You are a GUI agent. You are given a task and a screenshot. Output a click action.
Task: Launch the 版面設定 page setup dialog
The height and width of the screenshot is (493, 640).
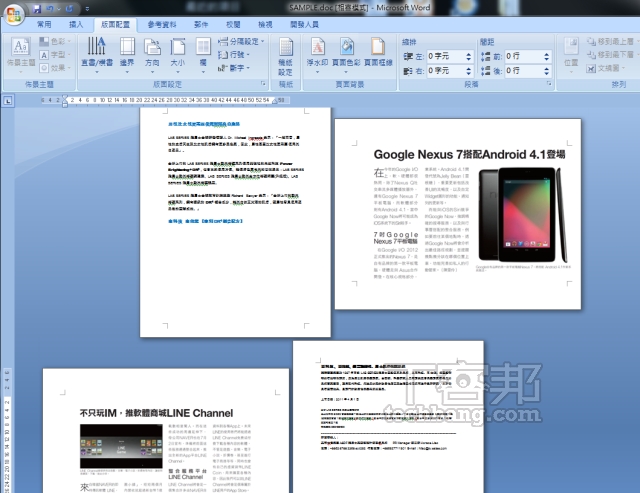263,84
